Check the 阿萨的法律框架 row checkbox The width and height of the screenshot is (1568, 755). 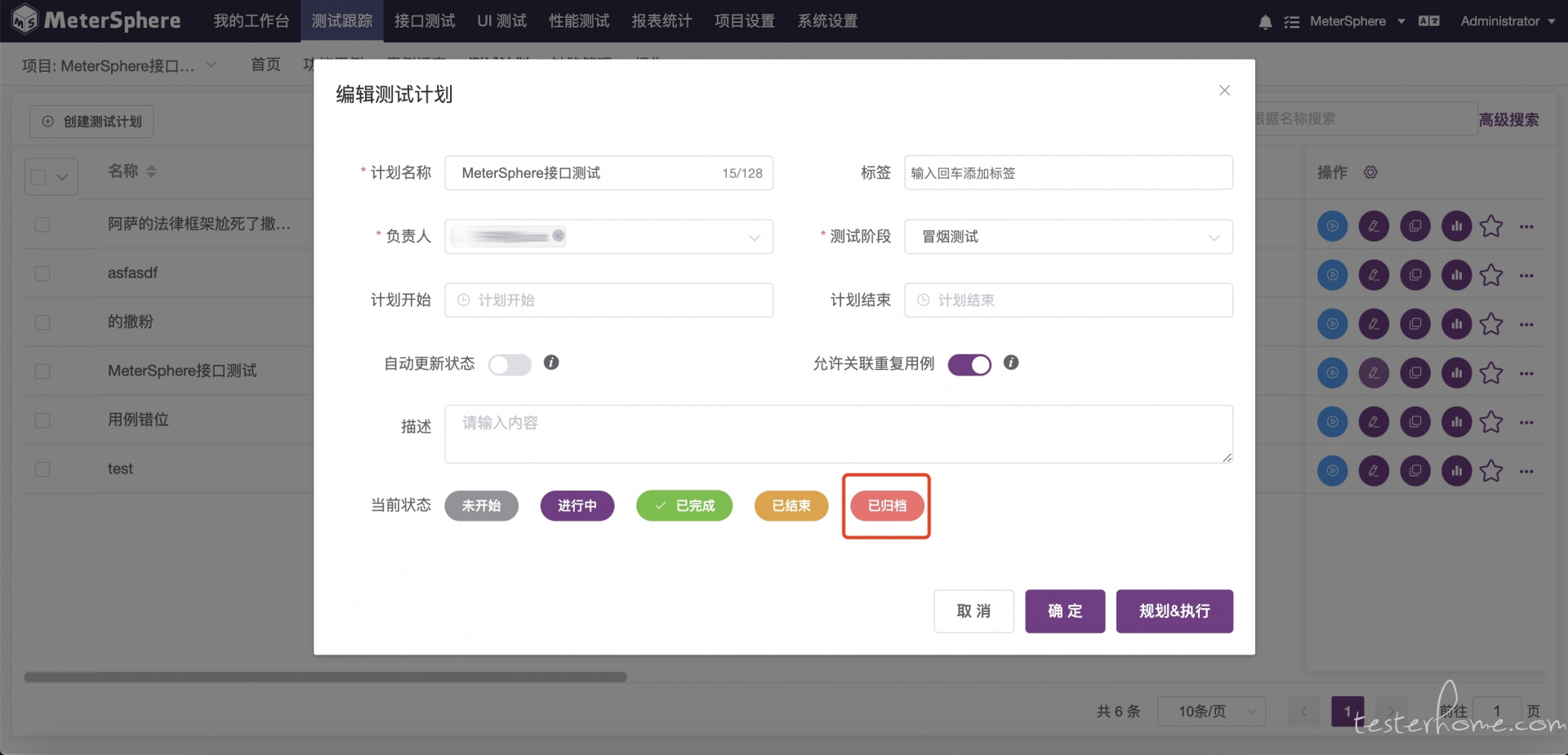[42, 224]
